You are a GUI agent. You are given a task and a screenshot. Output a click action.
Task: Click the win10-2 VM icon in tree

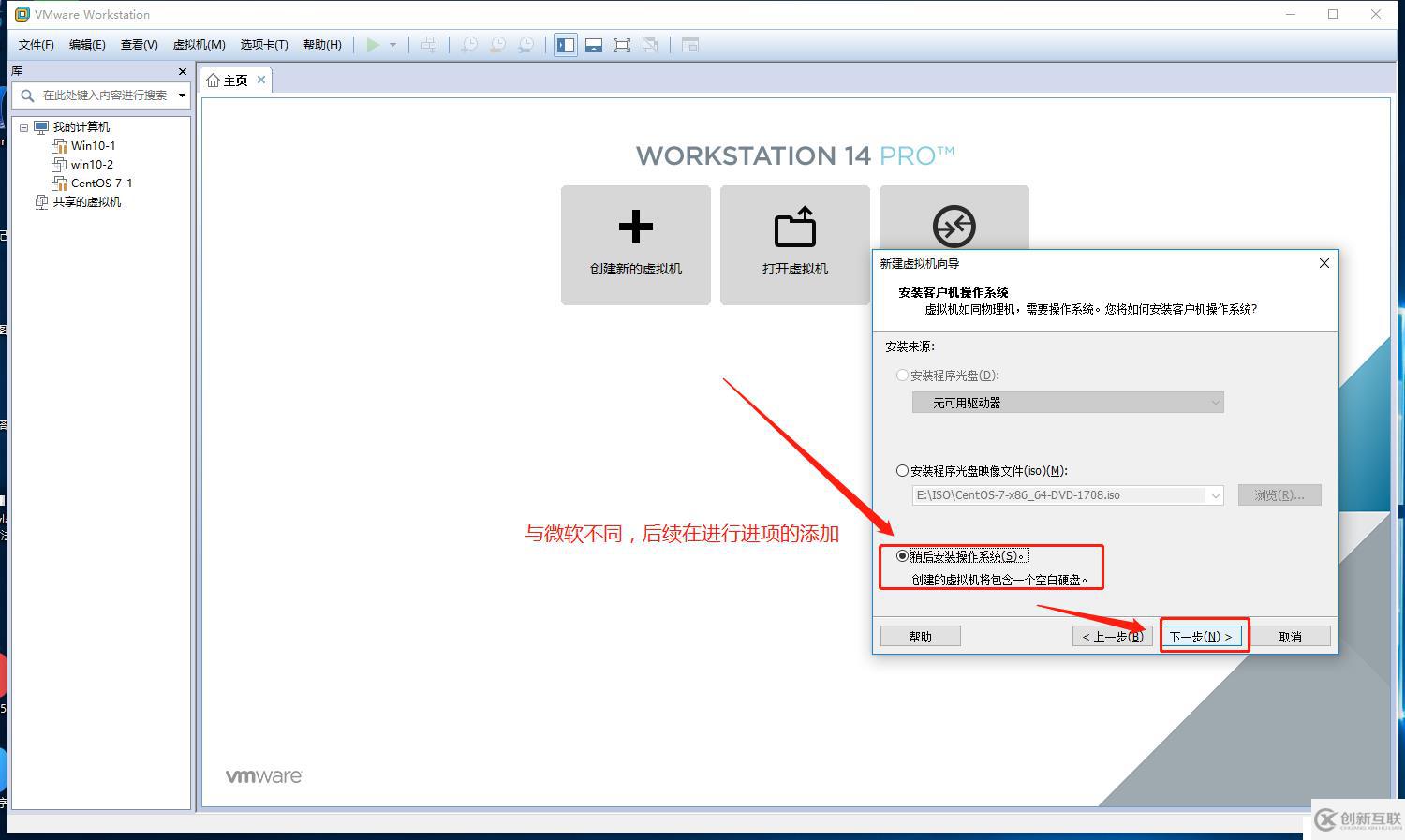pos(59,165)
